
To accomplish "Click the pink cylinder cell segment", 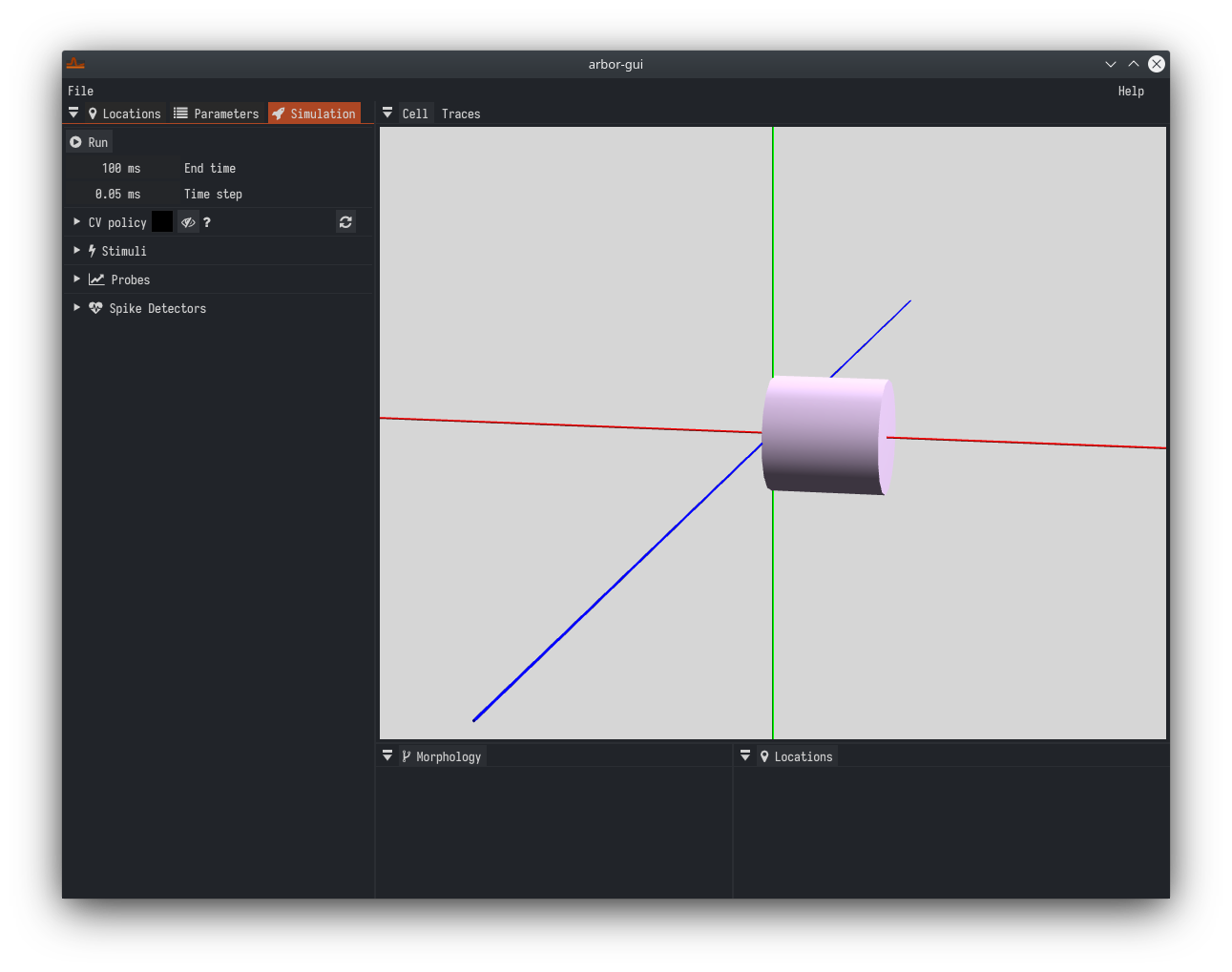I will pyautogui.click(x=828, y=435).
